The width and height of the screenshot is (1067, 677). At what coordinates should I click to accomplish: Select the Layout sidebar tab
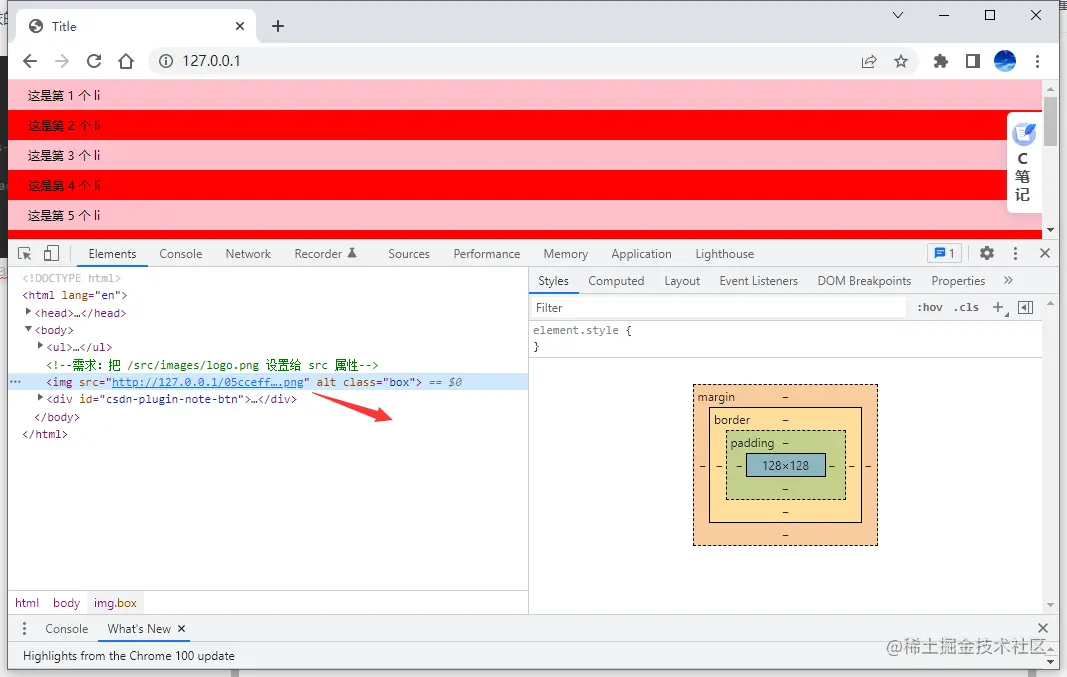[x=682, y=281]
